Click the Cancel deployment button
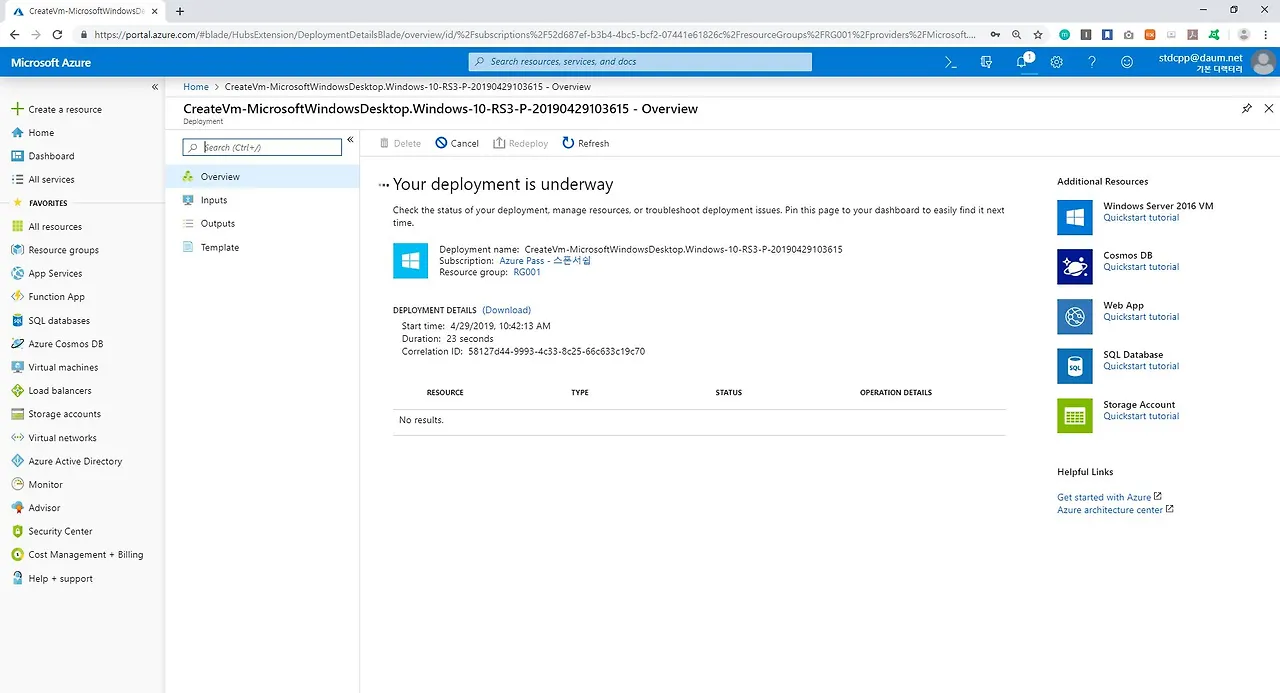Viewport: 1280px width, 693px height. (x=457, y=144)
